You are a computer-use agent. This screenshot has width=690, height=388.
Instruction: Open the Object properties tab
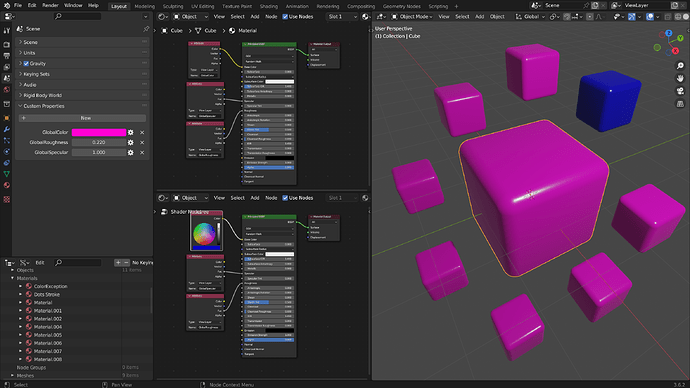tap(7, 118)
